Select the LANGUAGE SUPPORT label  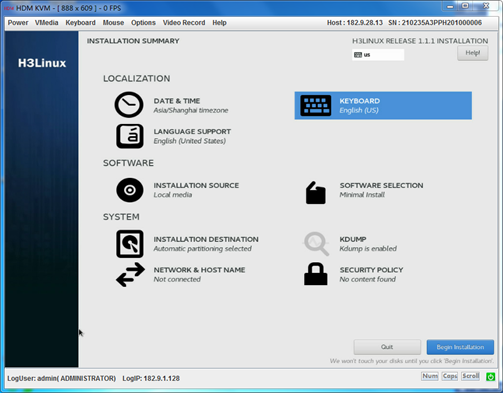point(192,131)
